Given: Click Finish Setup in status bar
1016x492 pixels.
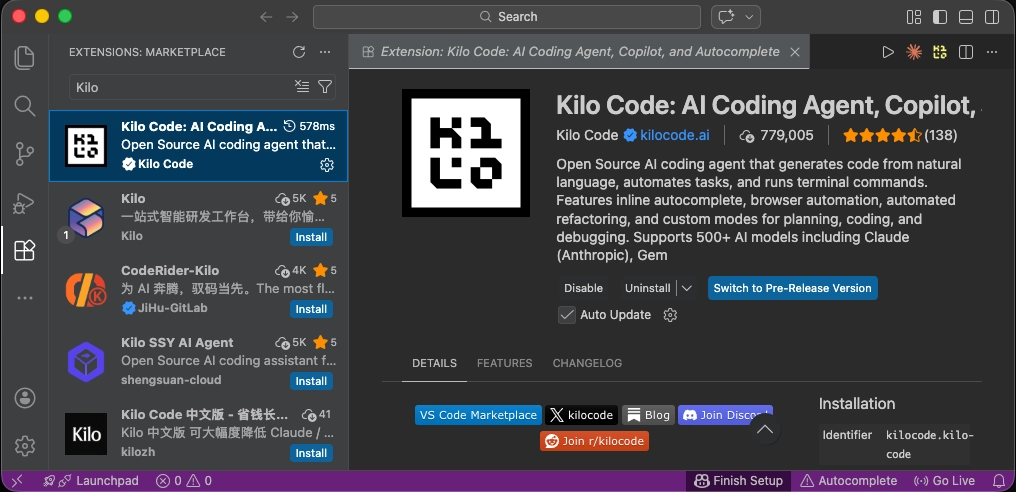Looking at the screenshot, I should click(739, 481).
